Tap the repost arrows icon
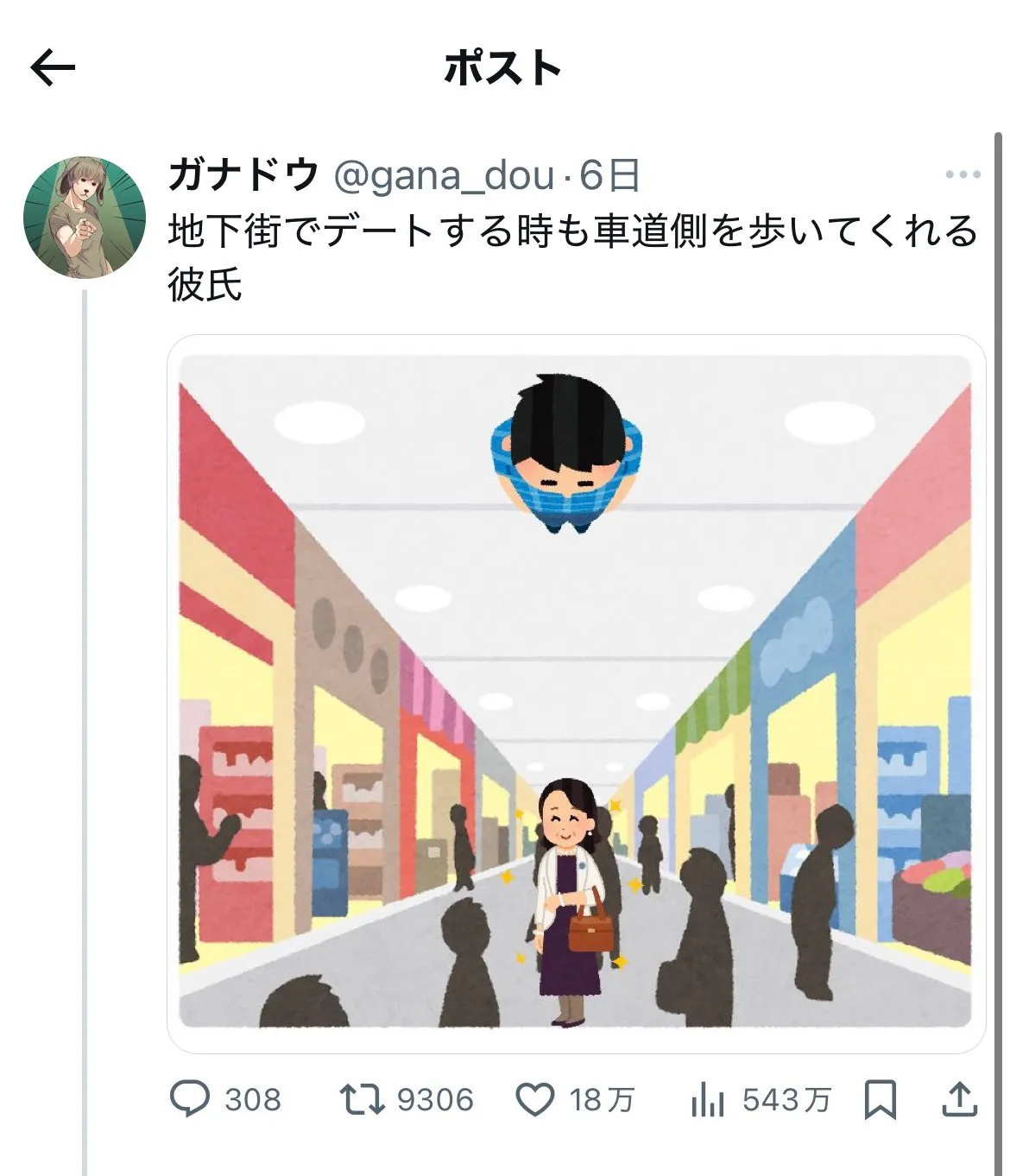The width and height of the screenshot is (1010, 1176). (361, 1099)
